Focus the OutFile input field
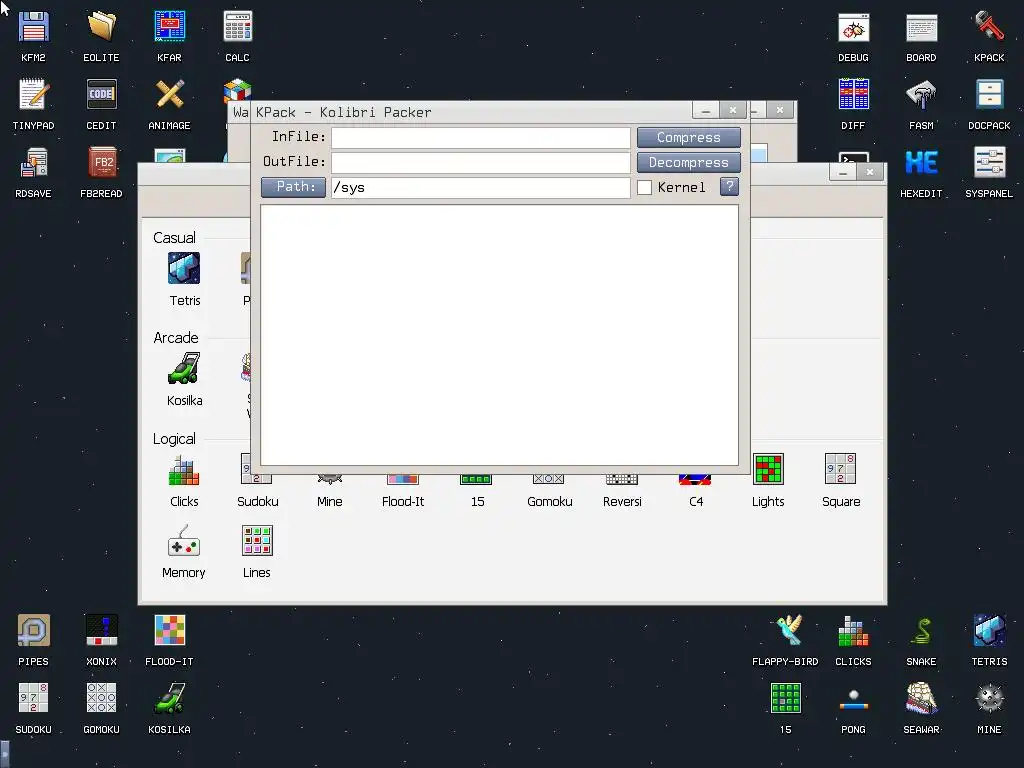1024x768 pixels. (481, 163)
